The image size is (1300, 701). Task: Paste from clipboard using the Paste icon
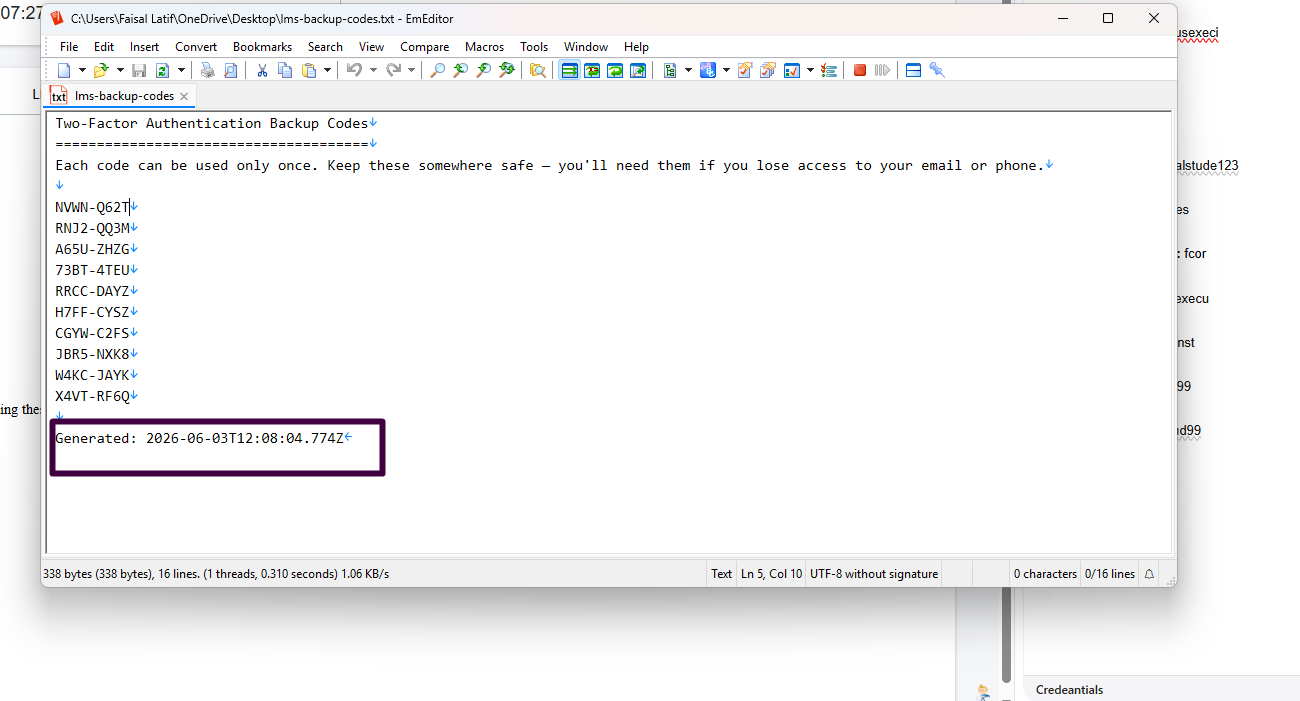click(x=309, y=70)
